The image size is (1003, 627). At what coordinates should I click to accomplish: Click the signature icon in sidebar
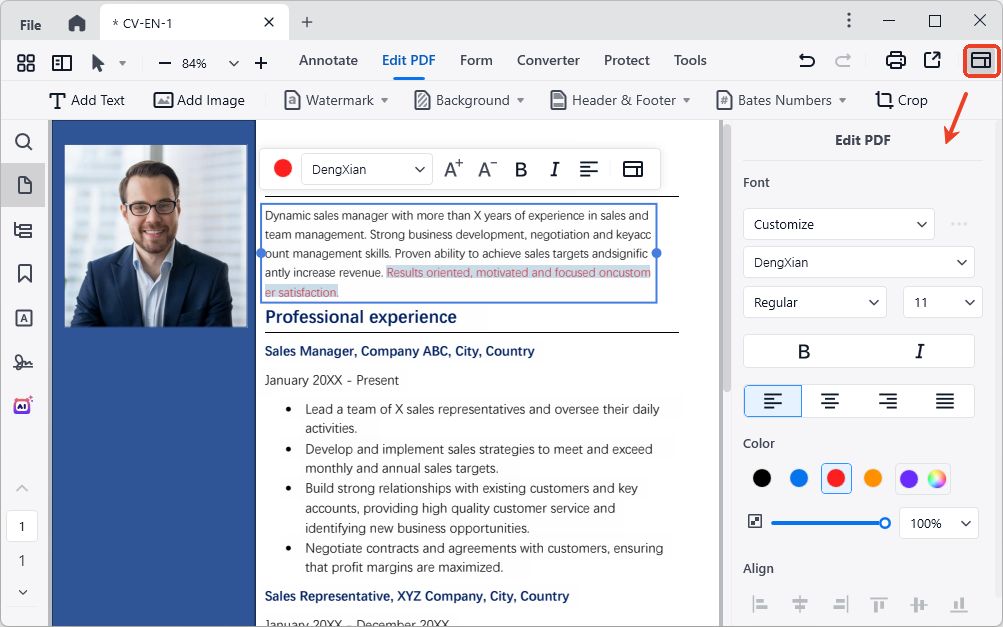(x=24, y=362)
